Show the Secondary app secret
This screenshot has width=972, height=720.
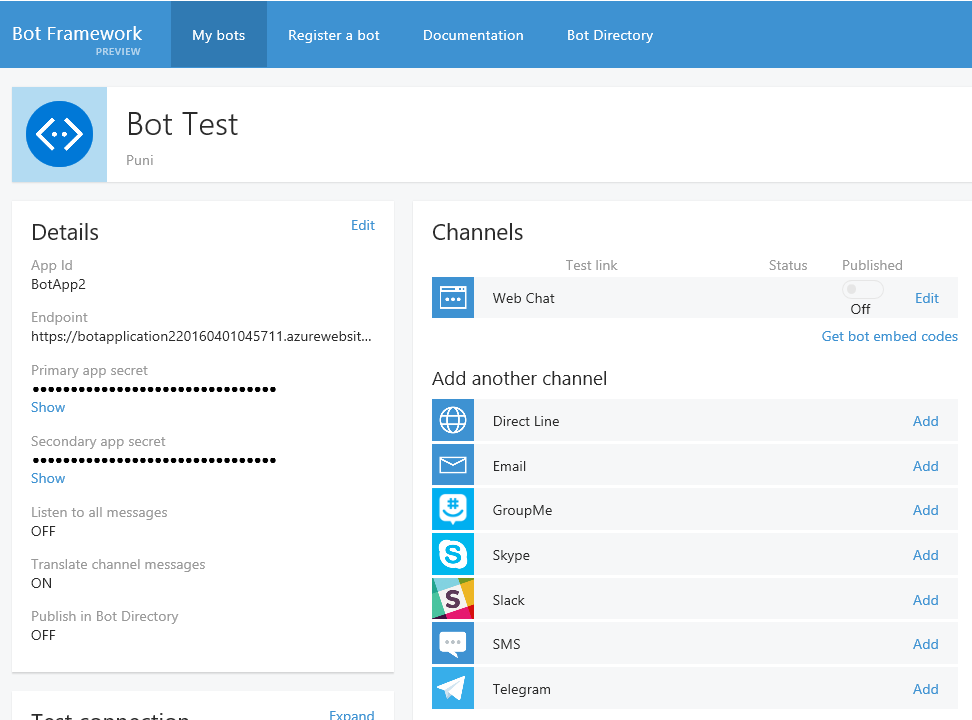[x=48, y=478]
